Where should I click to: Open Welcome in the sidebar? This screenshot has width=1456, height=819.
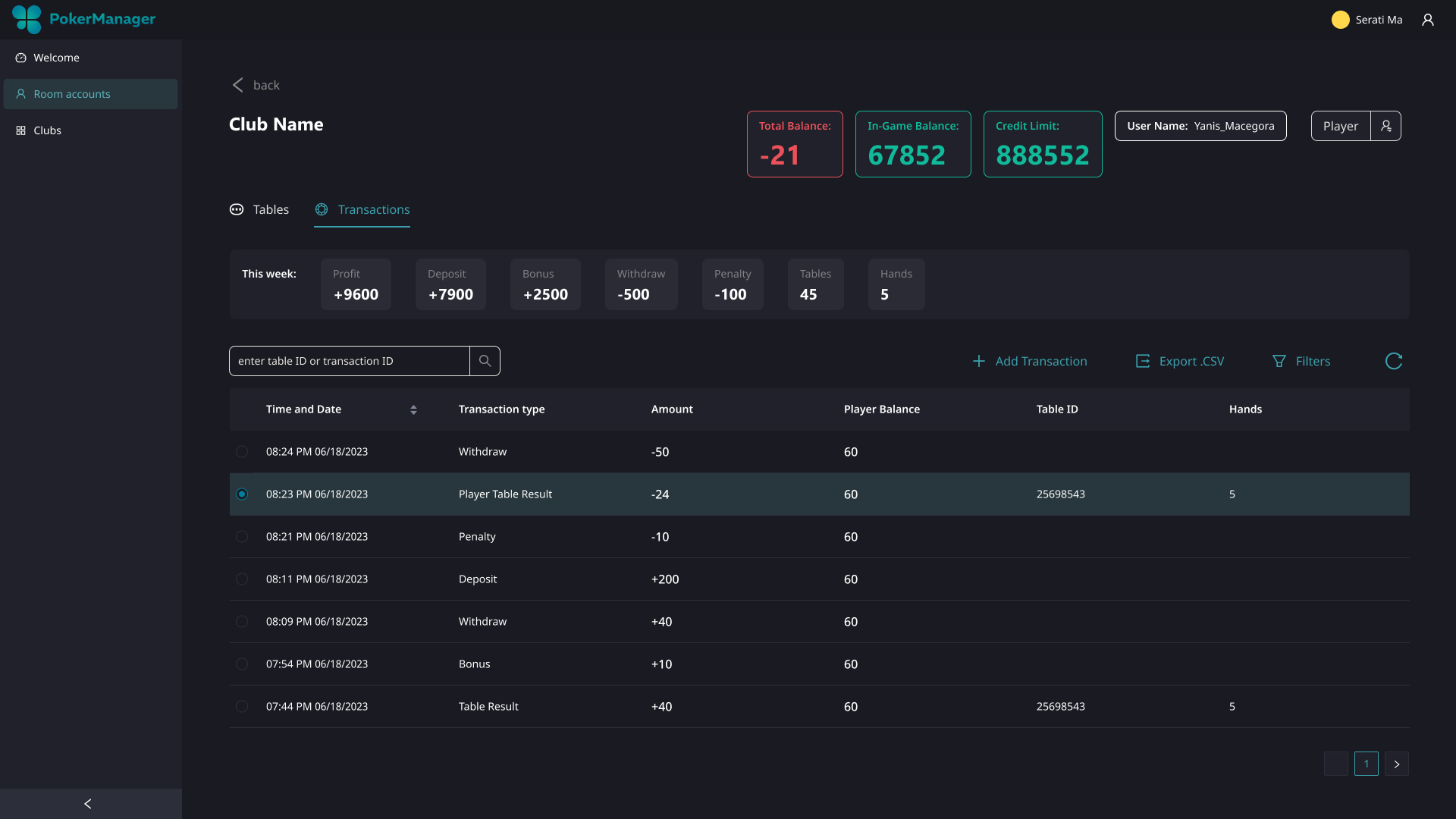(56, 58)
